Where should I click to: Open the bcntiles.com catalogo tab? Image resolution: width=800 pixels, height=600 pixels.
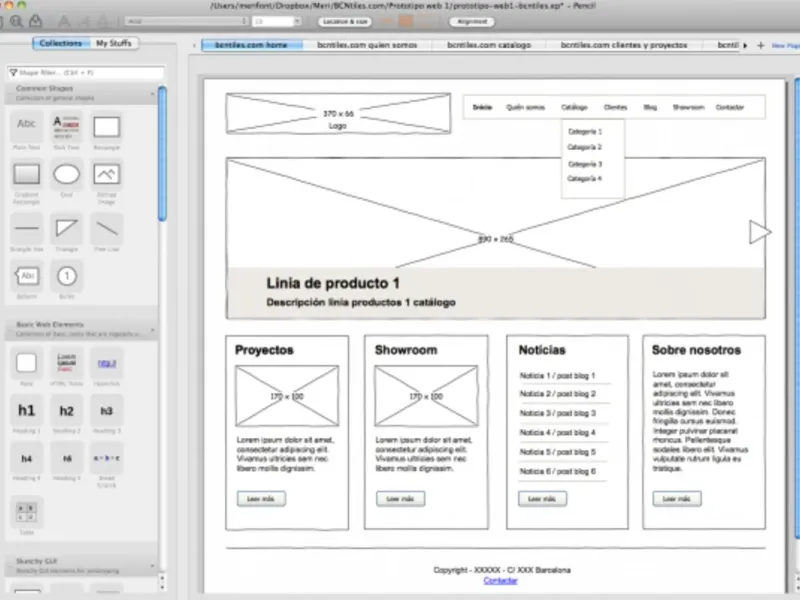[x=489, y=45]
